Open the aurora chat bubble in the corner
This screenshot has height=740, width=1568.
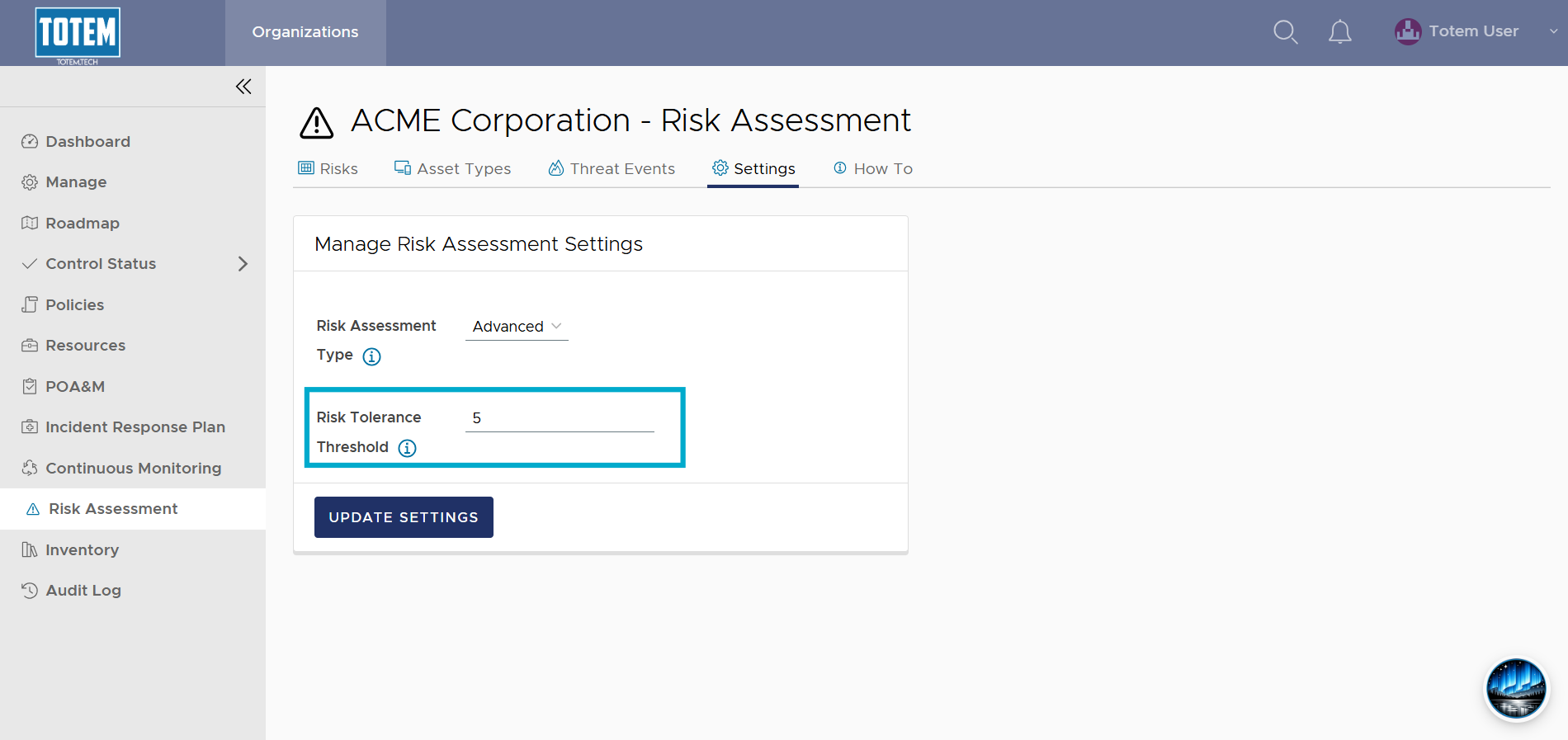click(1516, 690)
